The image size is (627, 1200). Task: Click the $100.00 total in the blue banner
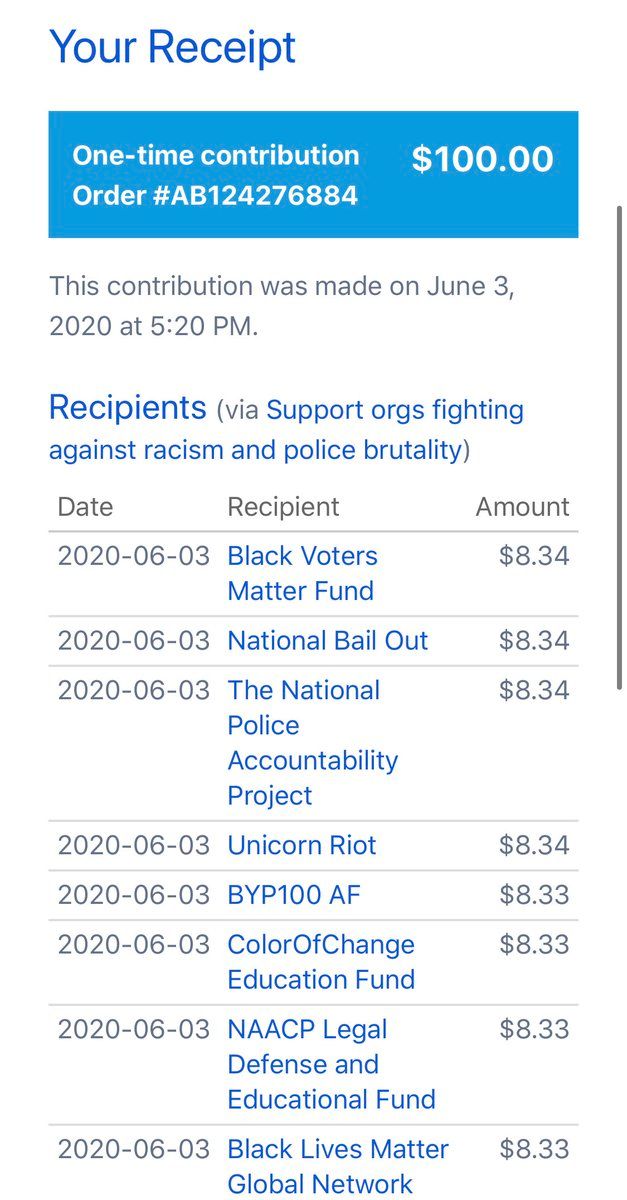click(482, 160)
